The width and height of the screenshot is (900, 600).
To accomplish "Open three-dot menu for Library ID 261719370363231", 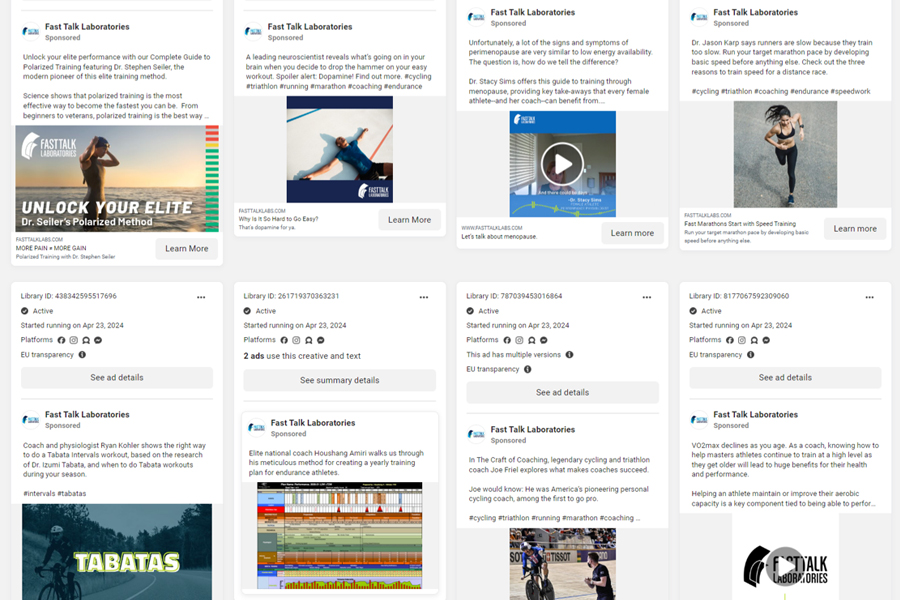I will point(424,297).
